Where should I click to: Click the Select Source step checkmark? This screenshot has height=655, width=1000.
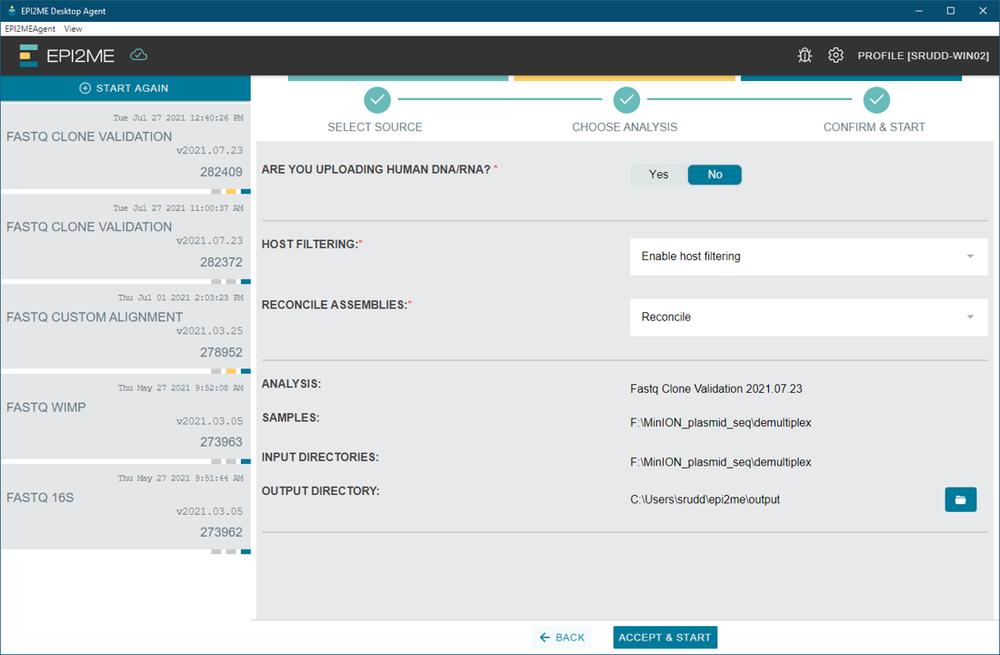pos(377,99)
